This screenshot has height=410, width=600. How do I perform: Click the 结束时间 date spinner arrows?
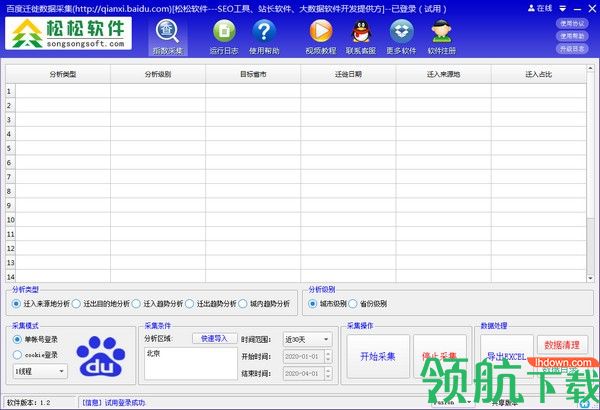pos(328,373)
